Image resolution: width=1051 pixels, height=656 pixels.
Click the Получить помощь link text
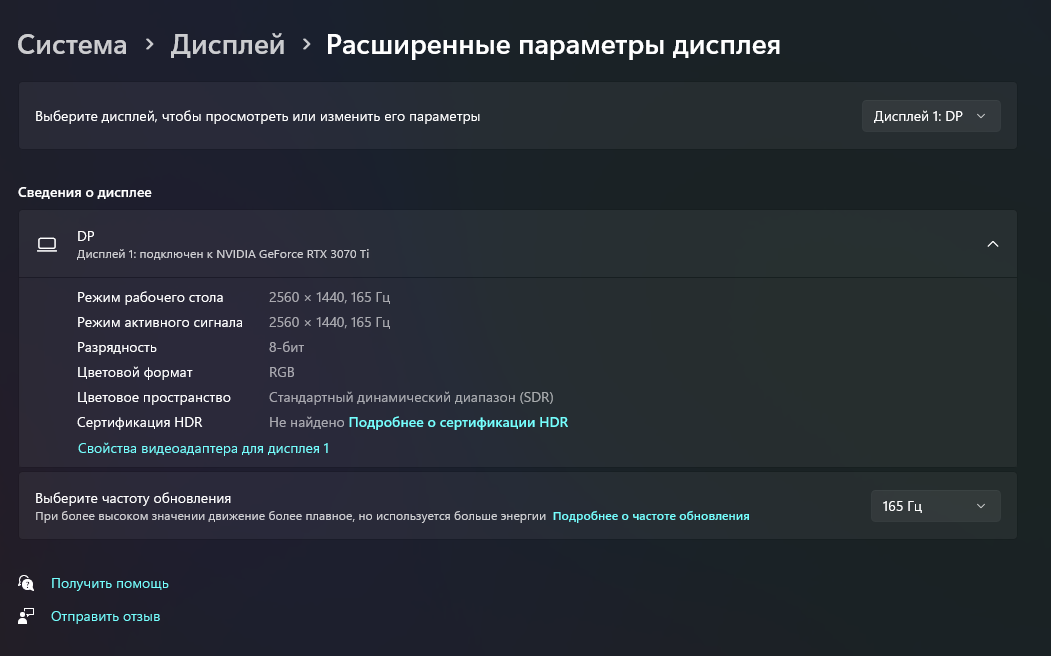tap(110, 583)
